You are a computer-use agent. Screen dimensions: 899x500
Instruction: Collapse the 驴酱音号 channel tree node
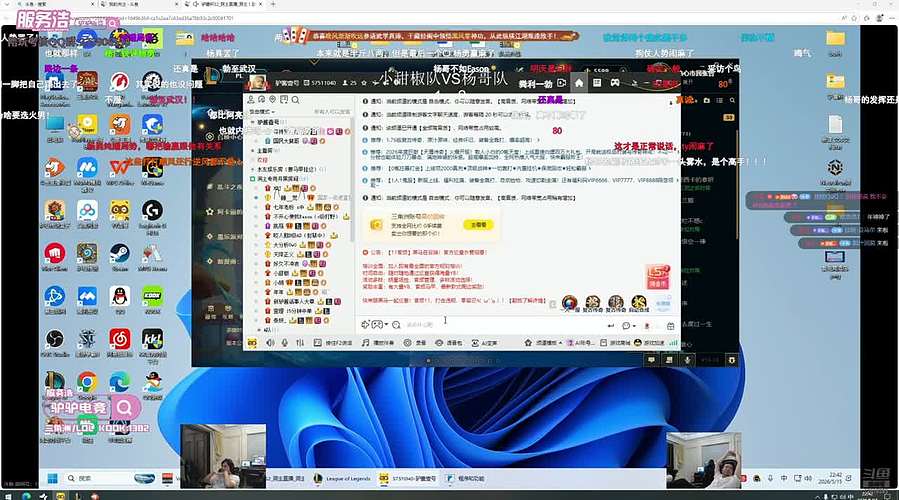(253, 122)
